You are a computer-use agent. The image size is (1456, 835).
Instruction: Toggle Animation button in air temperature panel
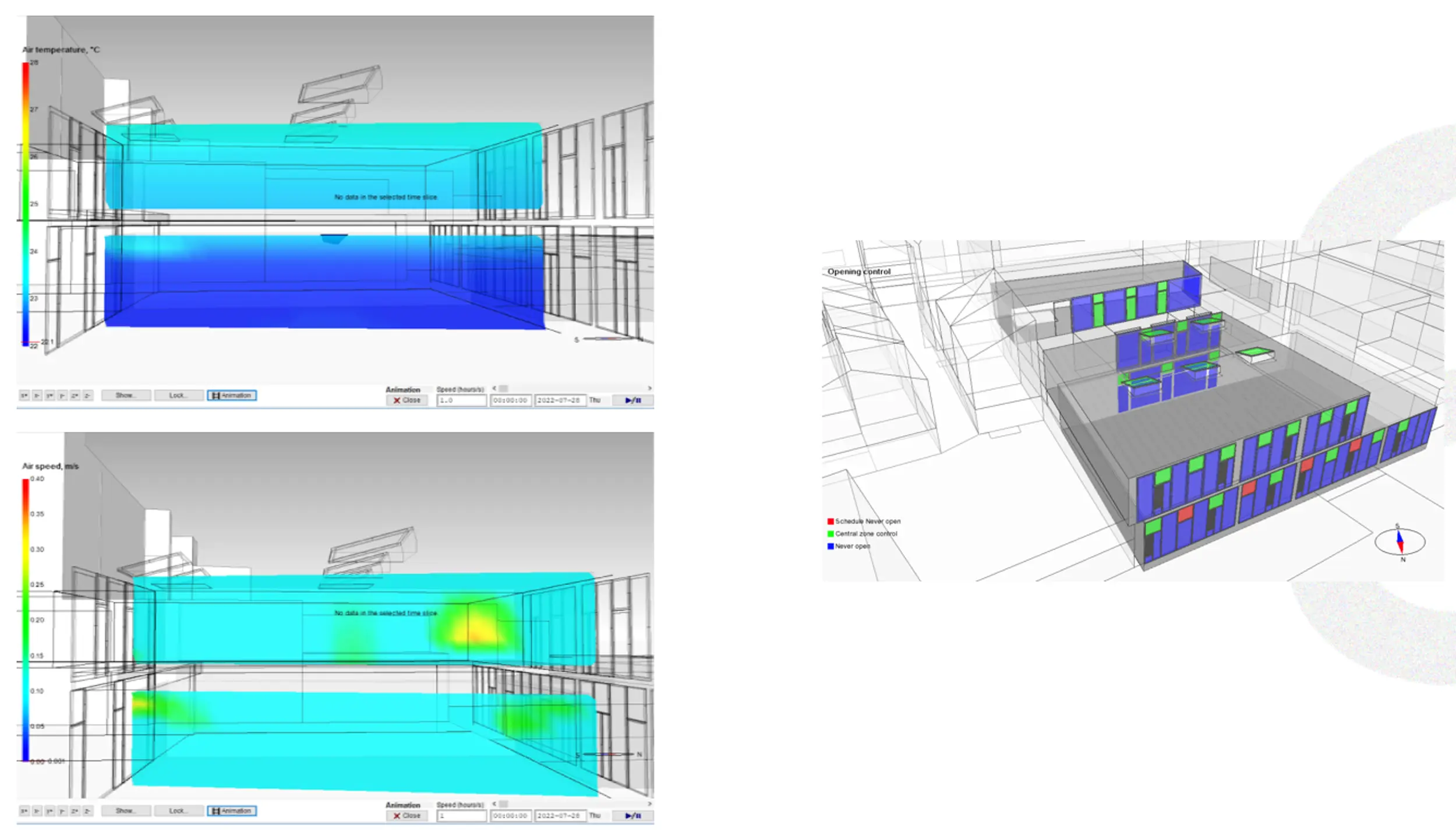pos(232,396)
